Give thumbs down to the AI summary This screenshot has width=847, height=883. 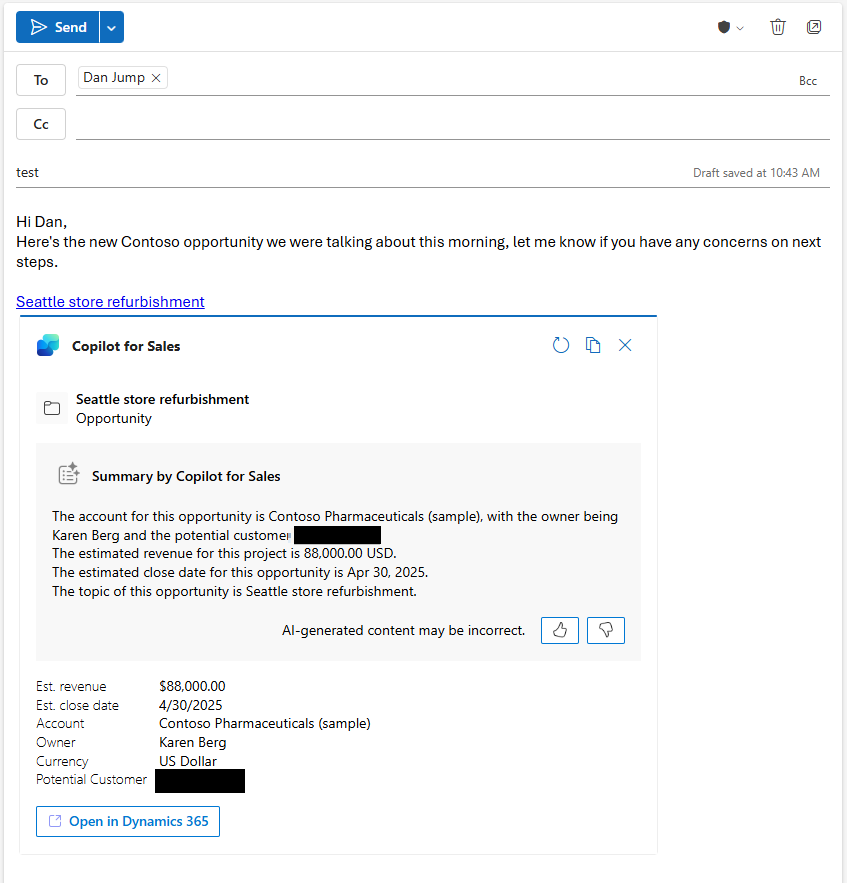tap(606, 630)
